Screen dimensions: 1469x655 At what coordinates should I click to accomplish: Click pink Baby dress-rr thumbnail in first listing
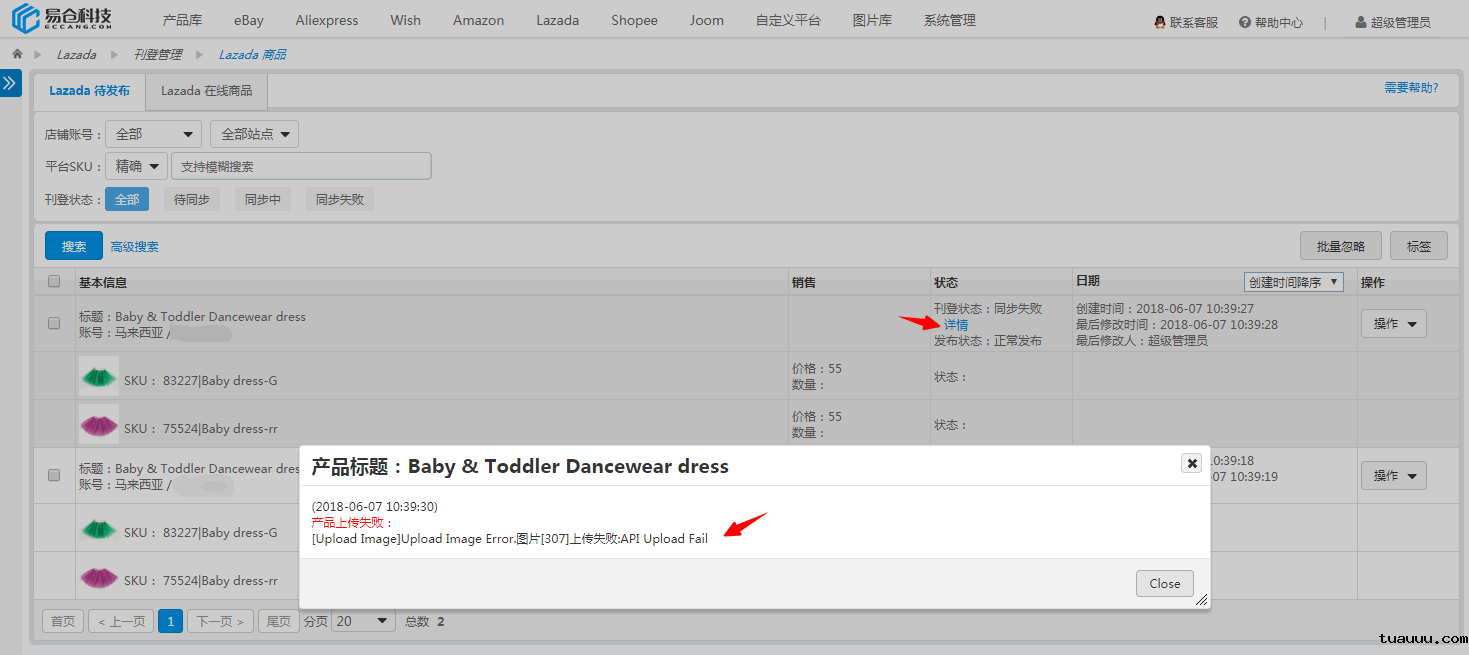[x=99, y=425]
